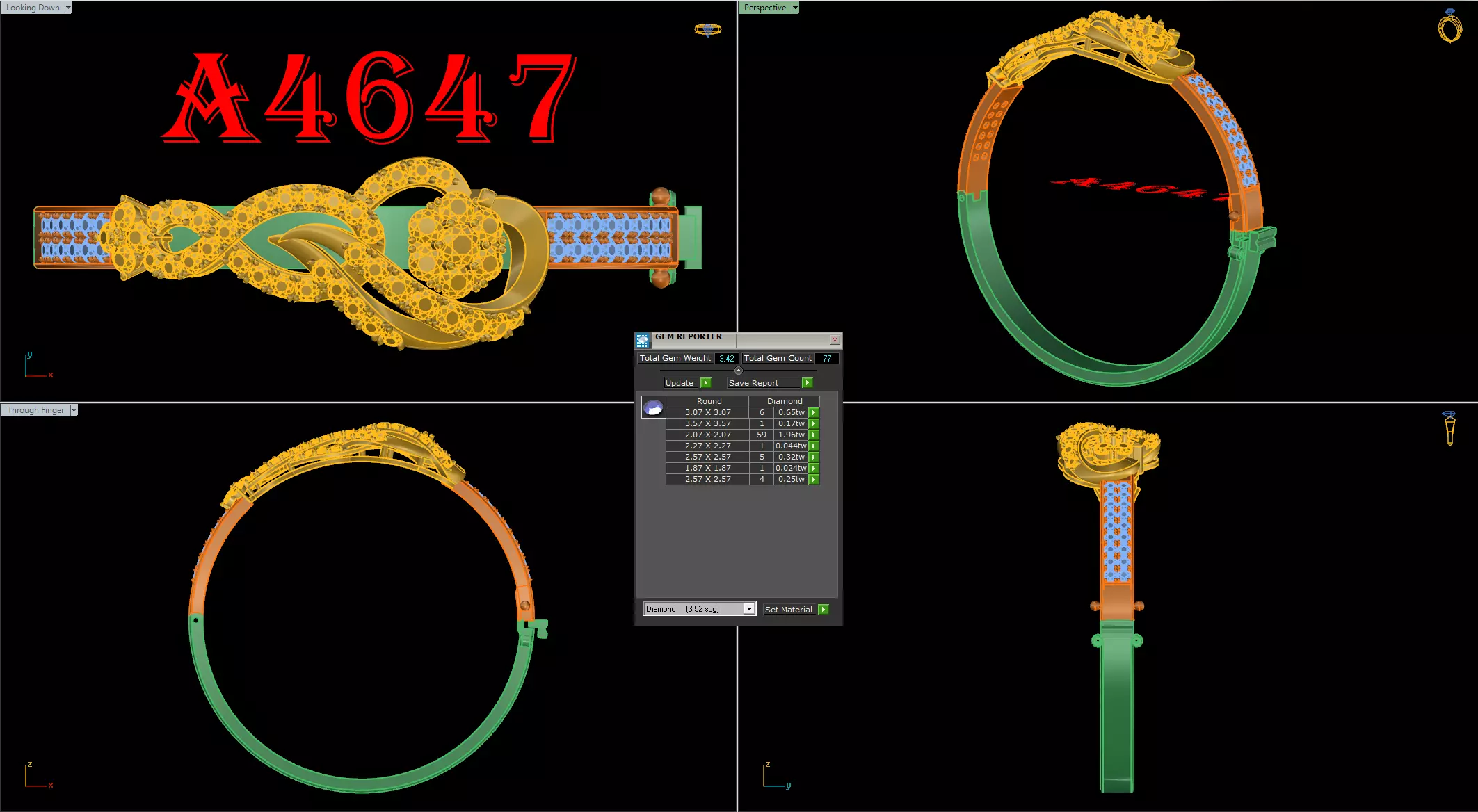Click the Gem Reporter title bar icon
The height and width of the screenshot is (812, 1478).
643,340
